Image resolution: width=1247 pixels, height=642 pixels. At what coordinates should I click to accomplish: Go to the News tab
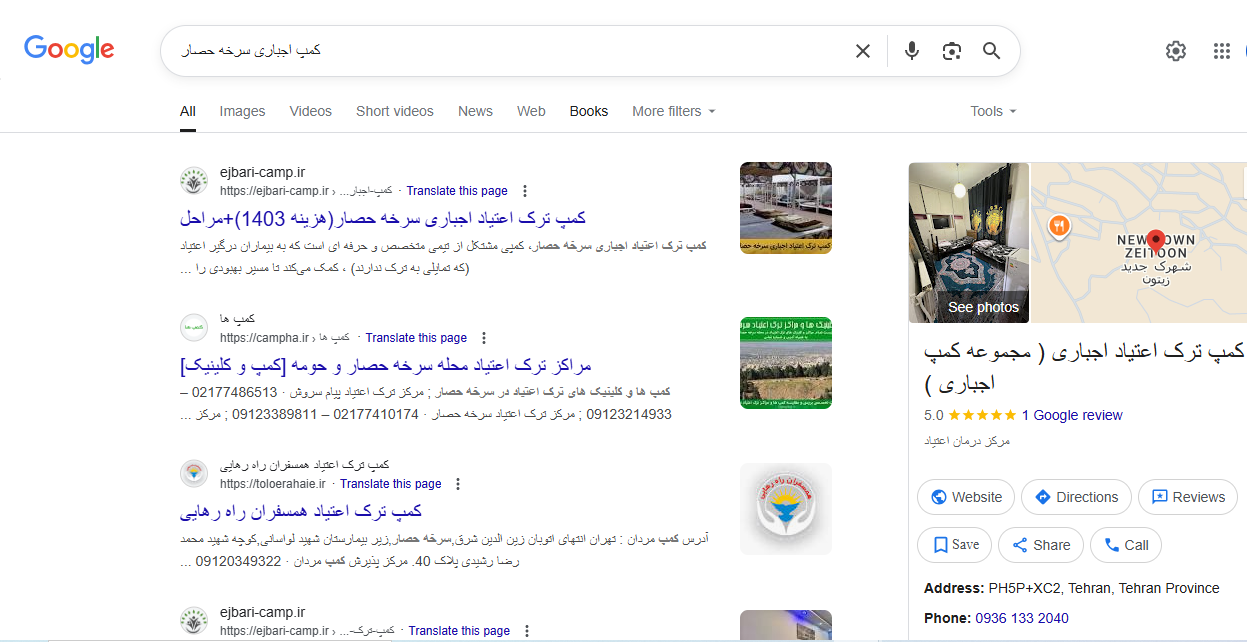click(475, 111)
